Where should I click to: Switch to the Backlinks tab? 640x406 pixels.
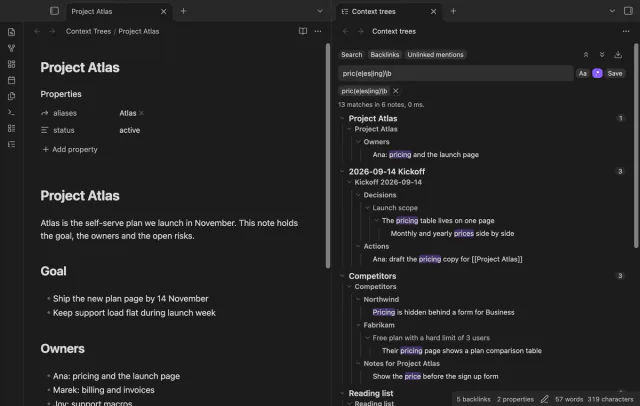384,55
